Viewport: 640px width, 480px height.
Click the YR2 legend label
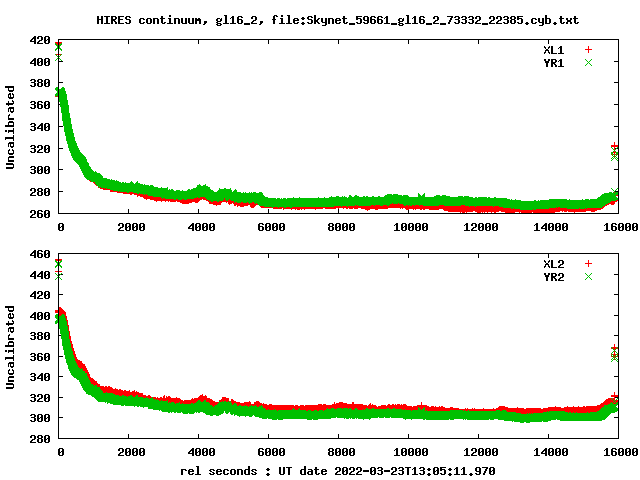point(553,277)
